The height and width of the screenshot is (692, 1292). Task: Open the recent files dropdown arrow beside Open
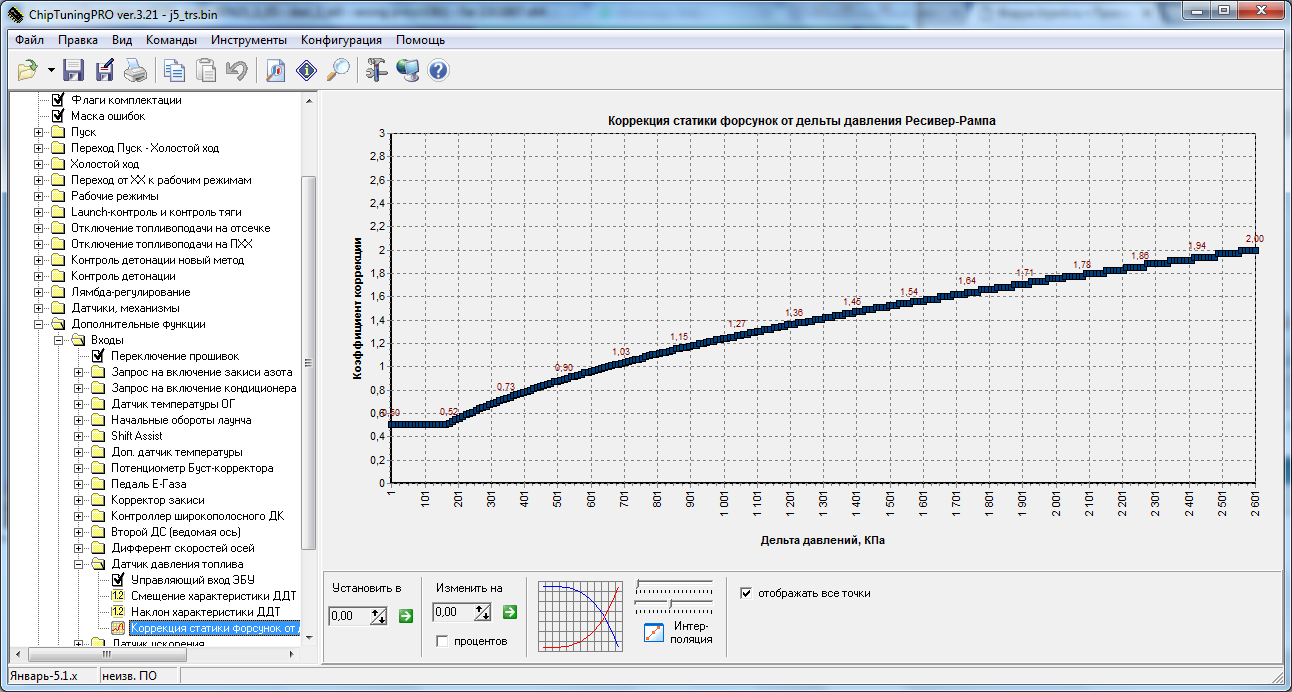click(50, 70)
